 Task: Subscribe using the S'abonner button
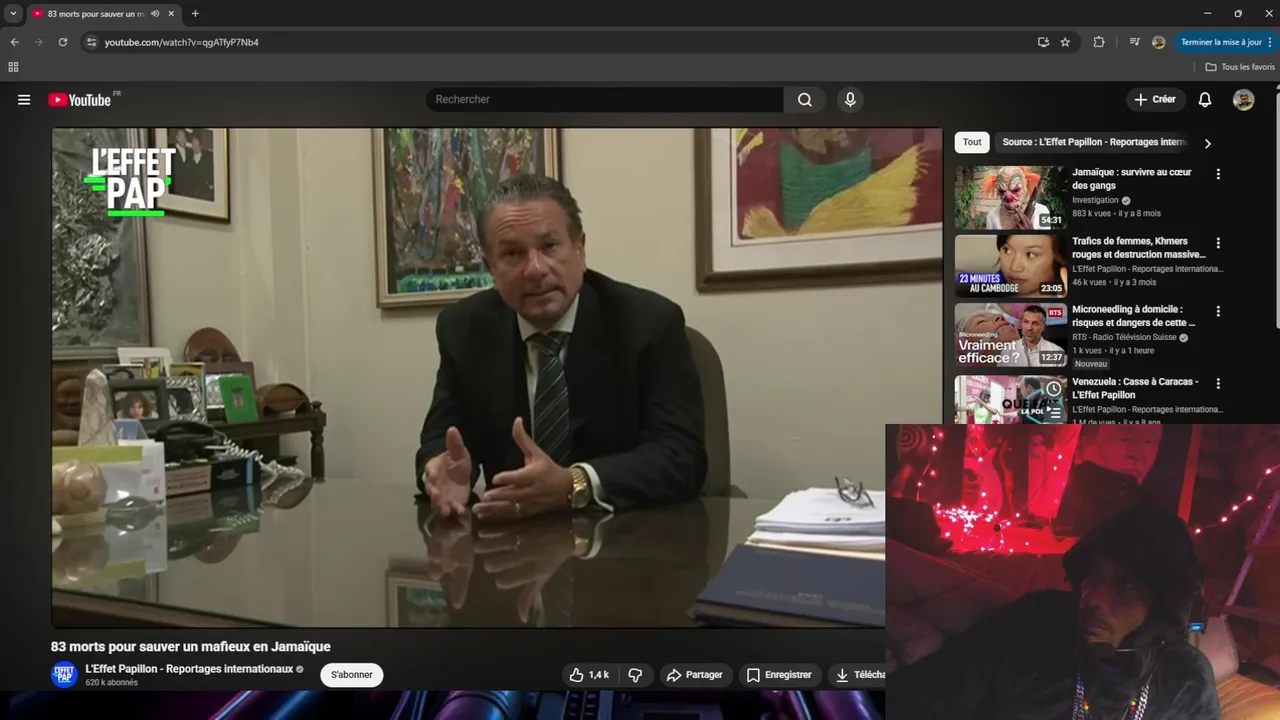click(x=351, y=675)
